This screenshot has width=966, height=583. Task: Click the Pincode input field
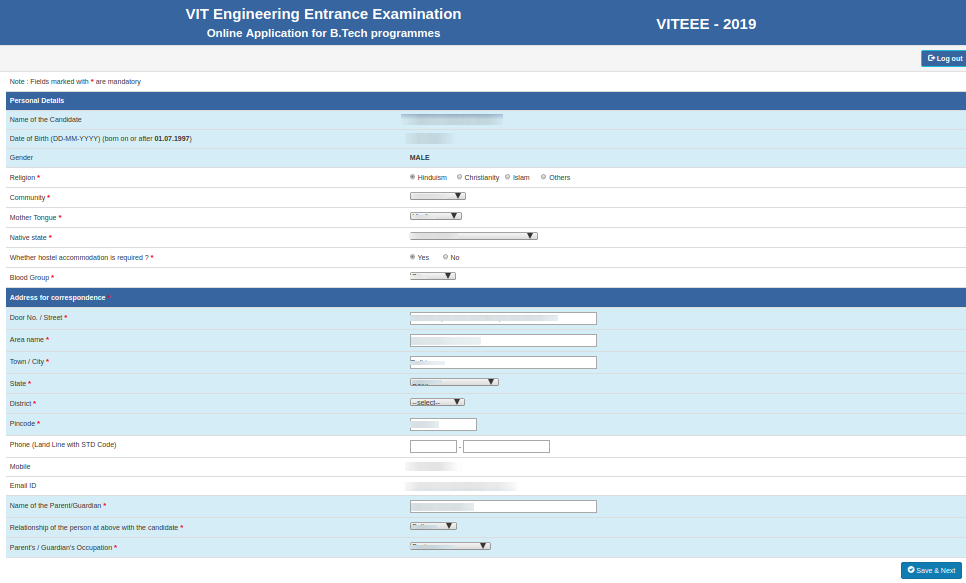[443, 424]
